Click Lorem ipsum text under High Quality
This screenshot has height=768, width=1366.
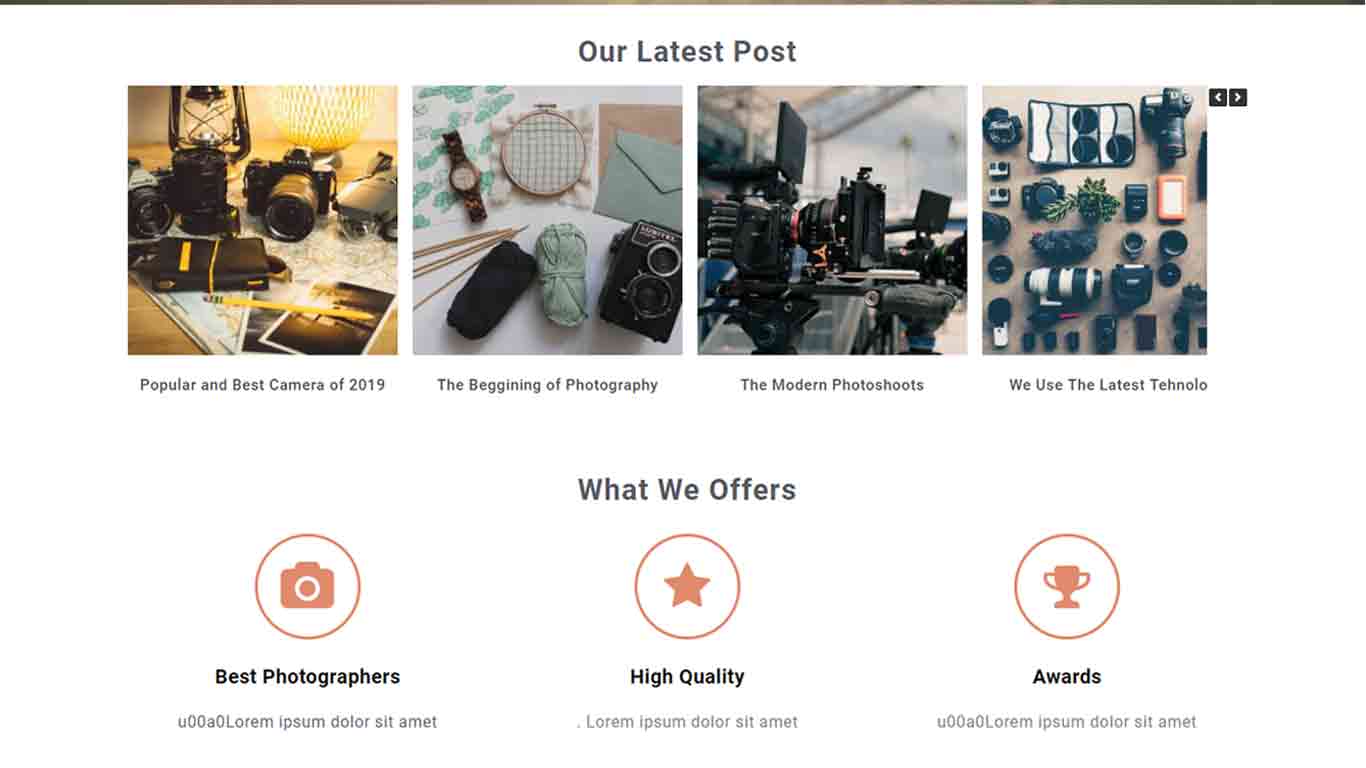[x=687, y=722]
